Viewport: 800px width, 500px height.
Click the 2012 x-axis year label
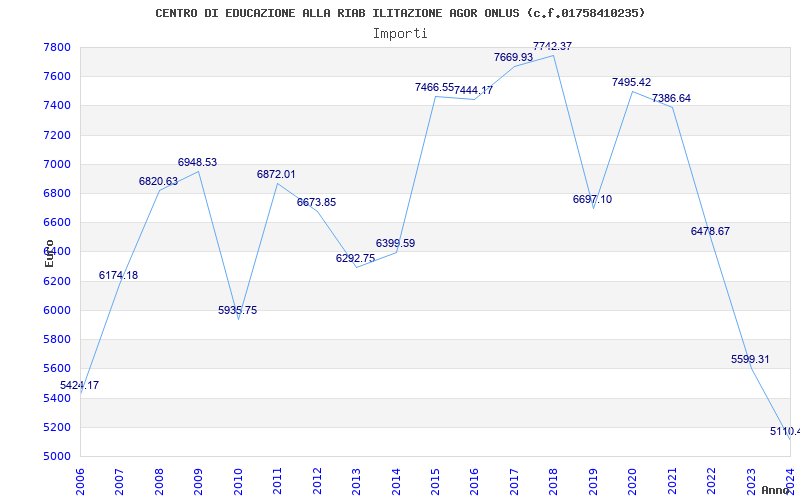(317, 482)
